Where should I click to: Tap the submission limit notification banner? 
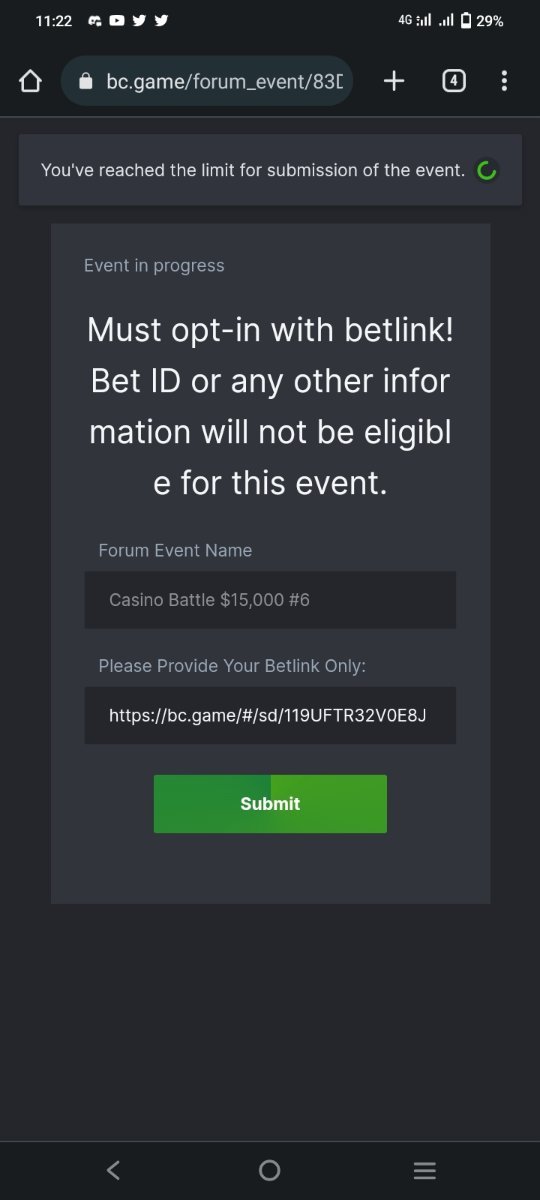pyautogui.click(x=270, y=170)
